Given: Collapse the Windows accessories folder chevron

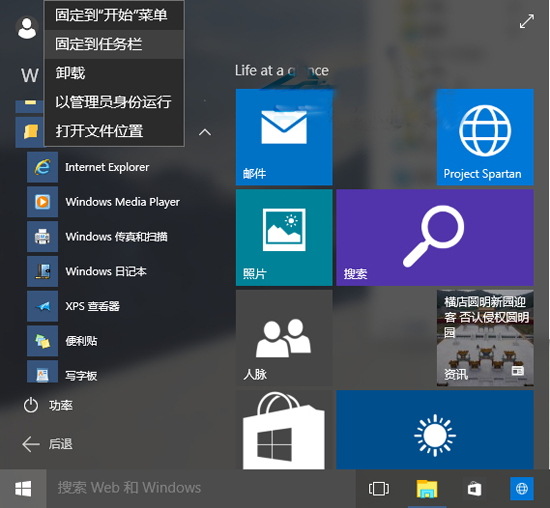Looking at the screenshot, I should pos(205,132).
